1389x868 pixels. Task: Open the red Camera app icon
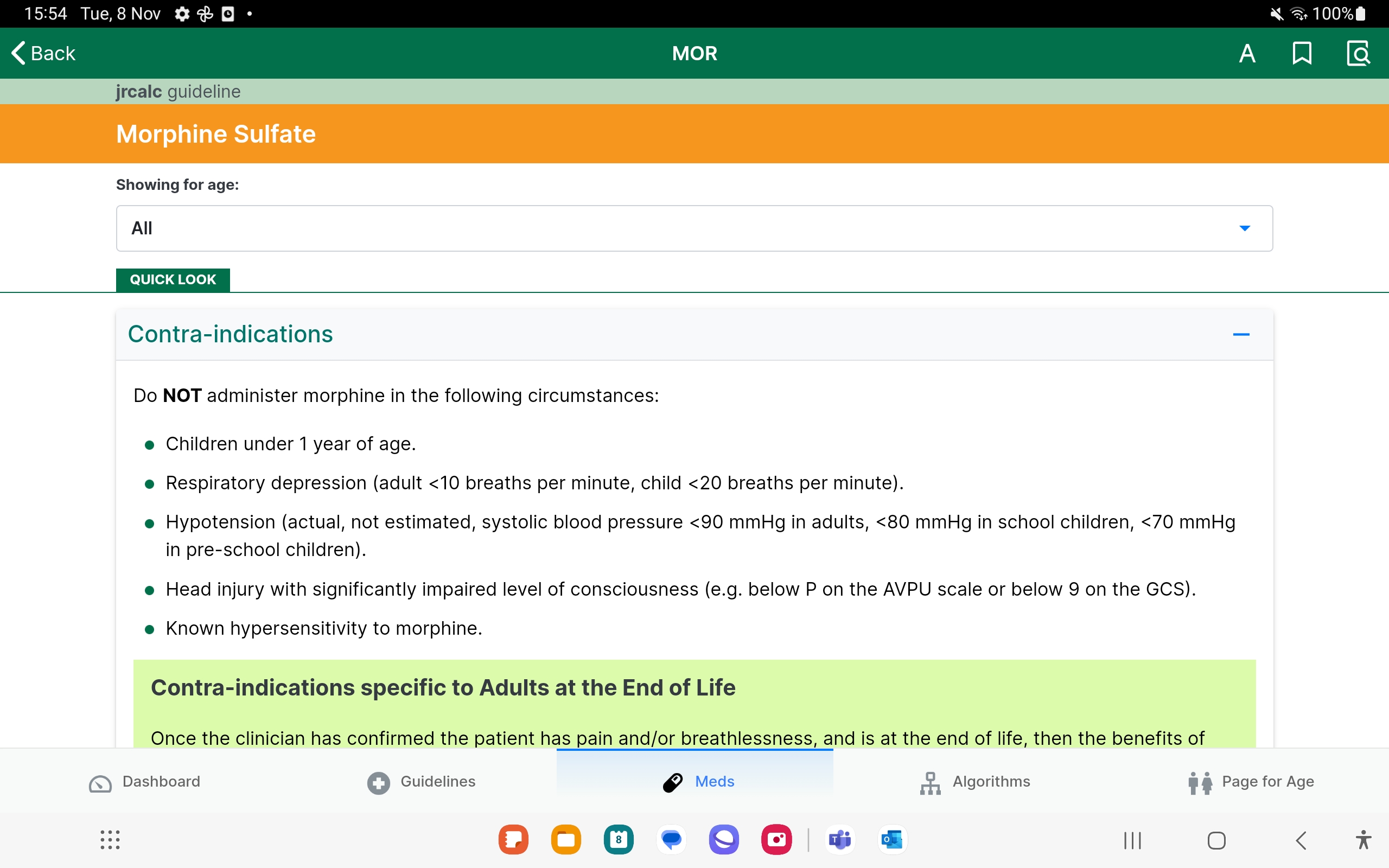[x=776, y=840]
